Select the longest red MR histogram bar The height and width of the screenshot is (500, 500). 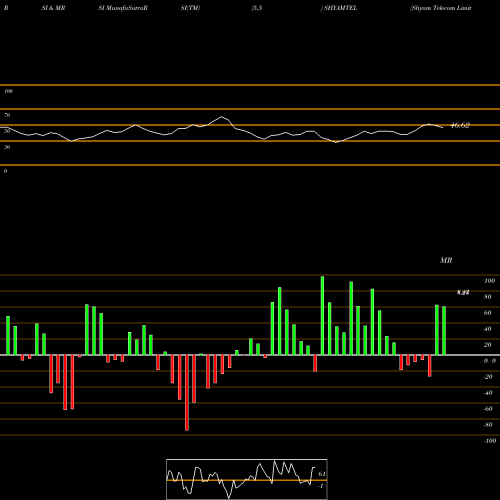click(x=187, y=393)
